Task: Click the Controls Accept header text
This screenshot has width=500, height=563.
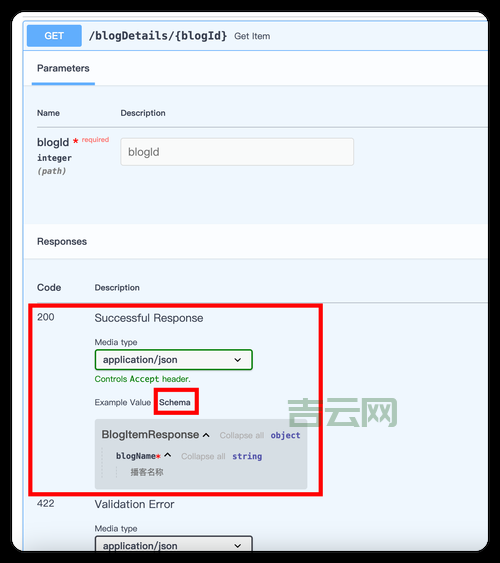Action: pos(142,379)
